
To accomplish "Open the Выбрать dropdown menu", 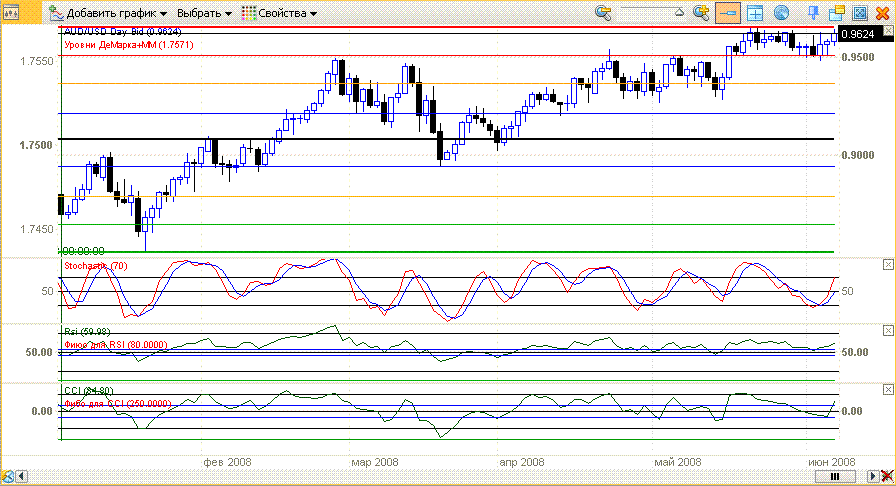I will coord(204,13).
